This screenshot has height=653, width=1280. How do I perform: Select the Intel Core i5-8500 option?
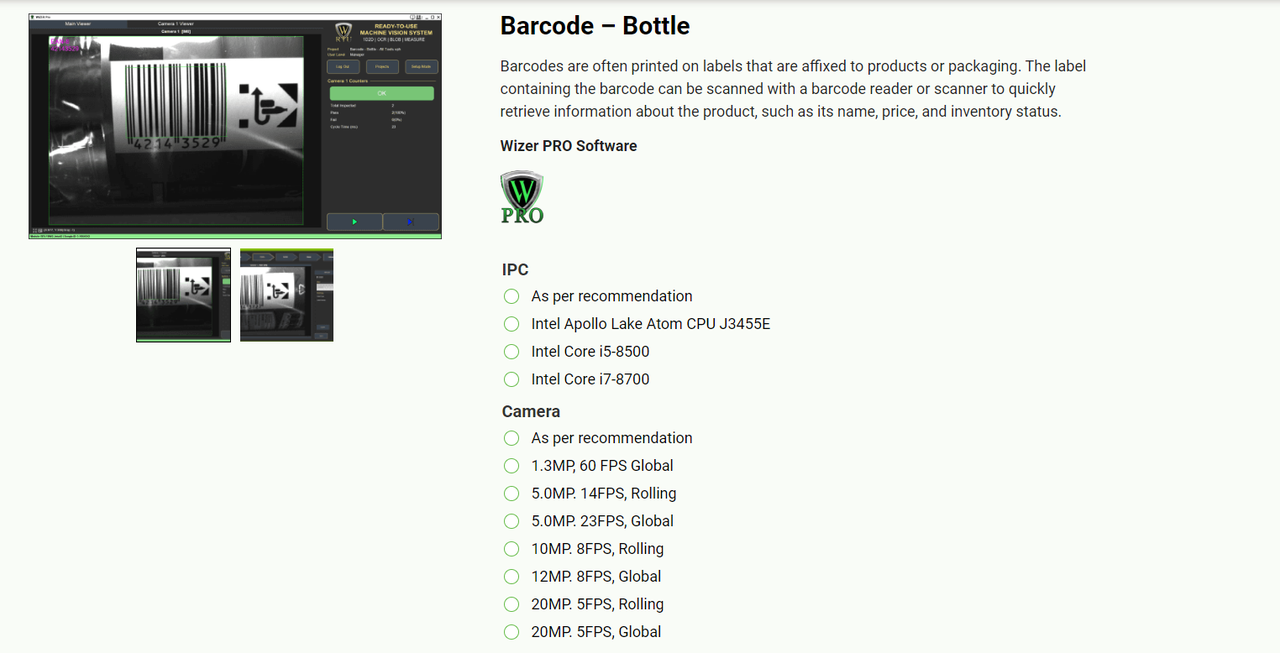(x=512, y=352)
